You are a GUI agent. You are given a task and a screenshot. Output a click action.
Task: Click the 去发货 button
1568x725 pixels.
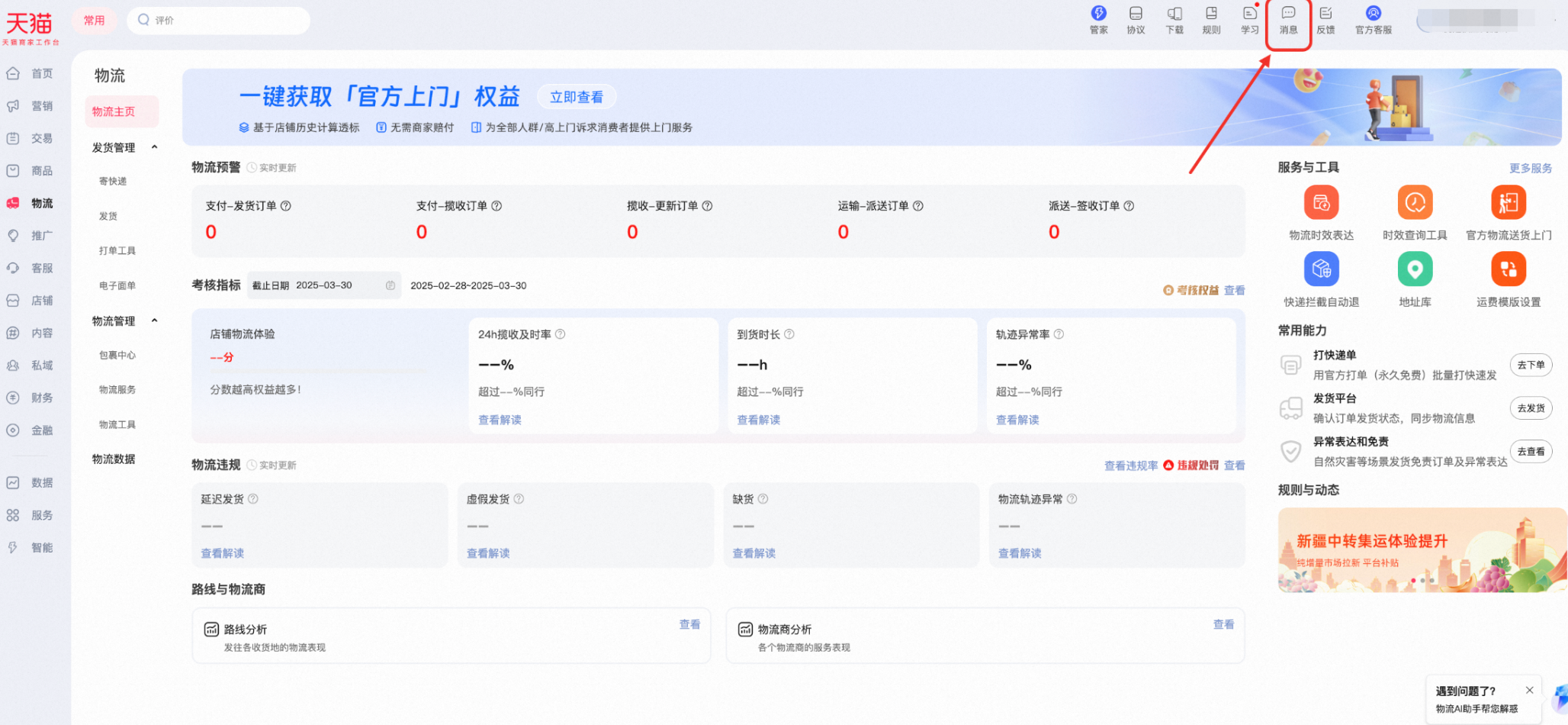[1531, 408]
